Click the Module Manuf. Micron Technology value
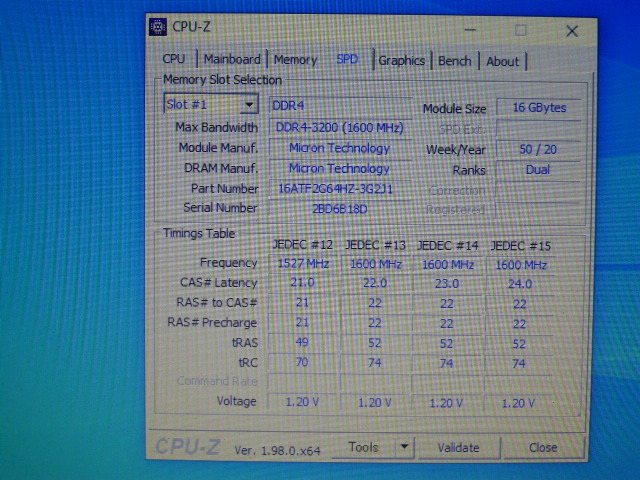This screenshot has height=480, width=640. (x=340, y=148)
